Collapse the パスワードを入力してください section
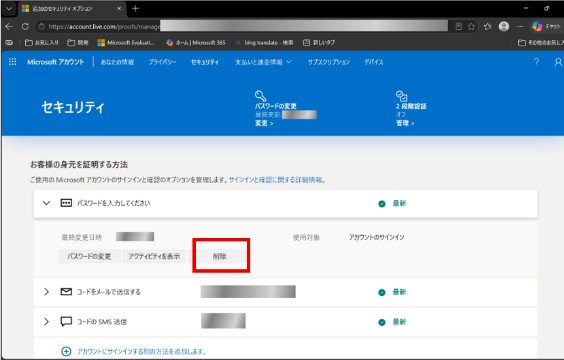Viewport: 564px width, 360px height. tap(46, 203)
